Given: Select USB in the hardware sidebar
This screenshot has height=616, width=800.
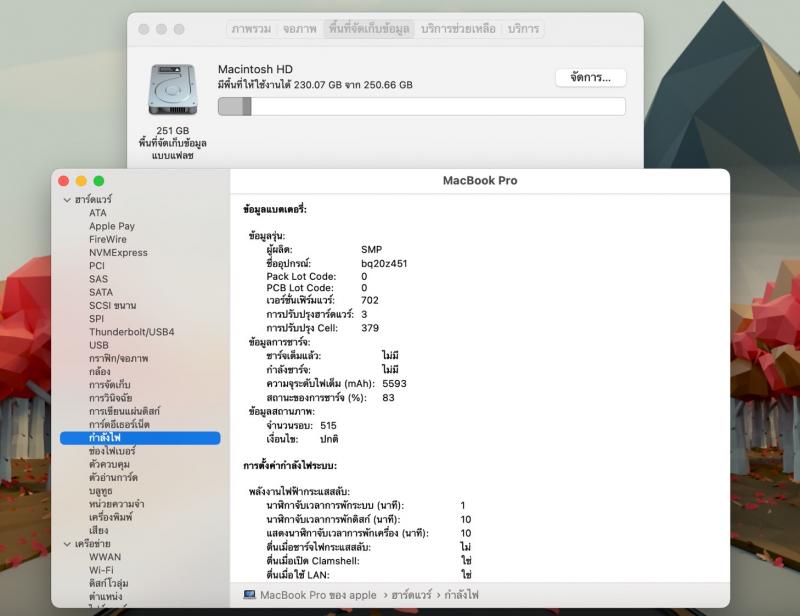Looking at the screenshot, I should point(98,345).
